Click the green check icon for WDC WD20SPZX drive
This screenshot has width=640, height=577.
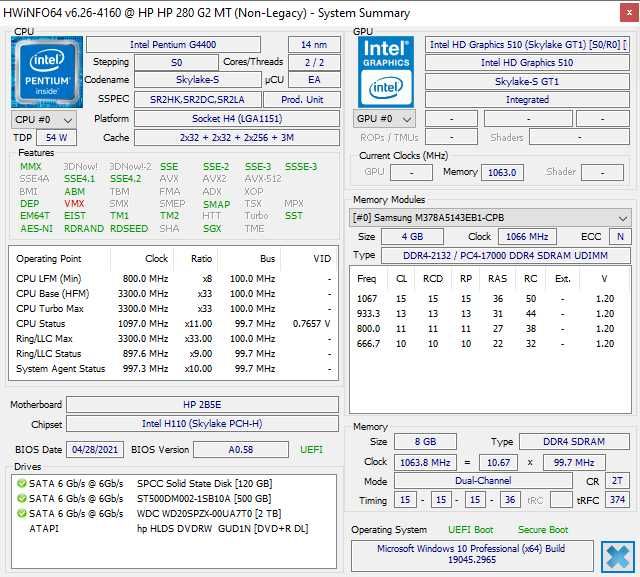tap(21, 513)
